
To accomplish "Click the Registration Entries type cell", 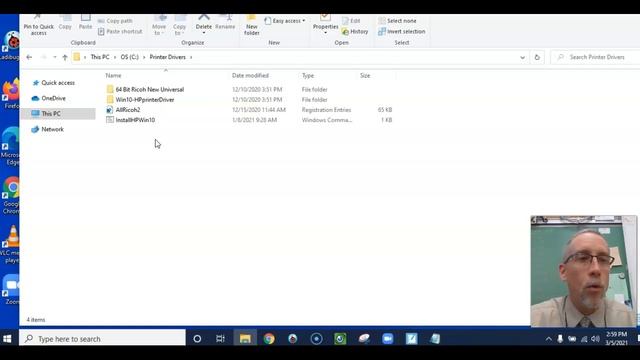I will (326, 110).
